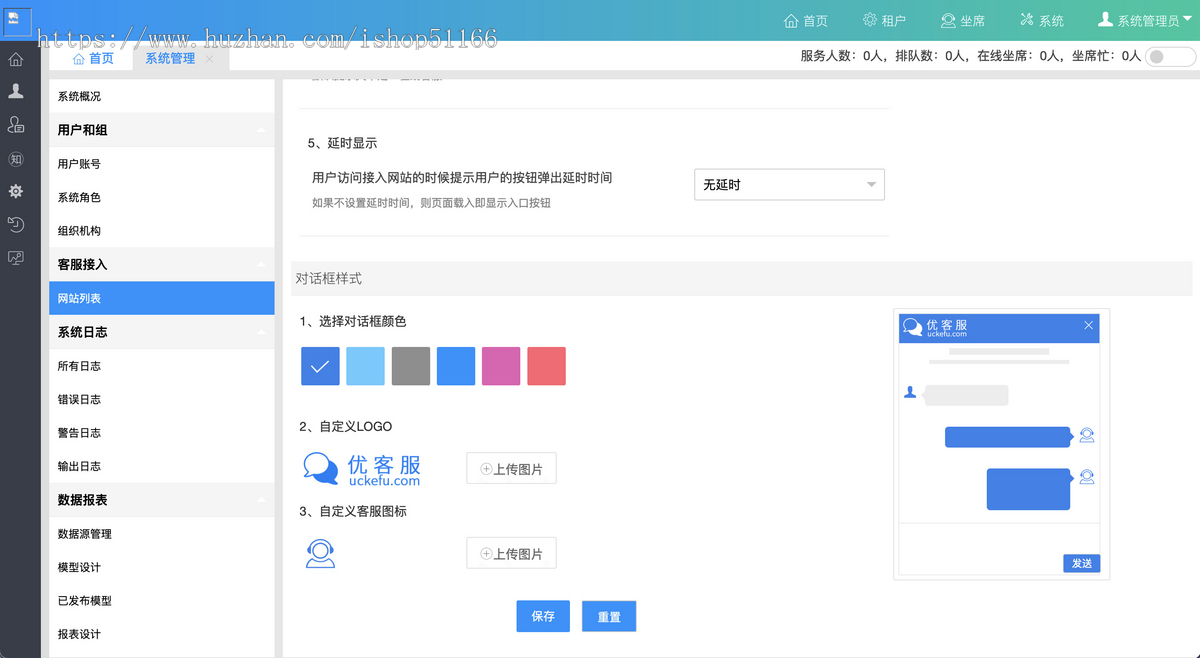1200x658 pixels.
Task: Open 所有日志 menu item
Action: [161, 365]
